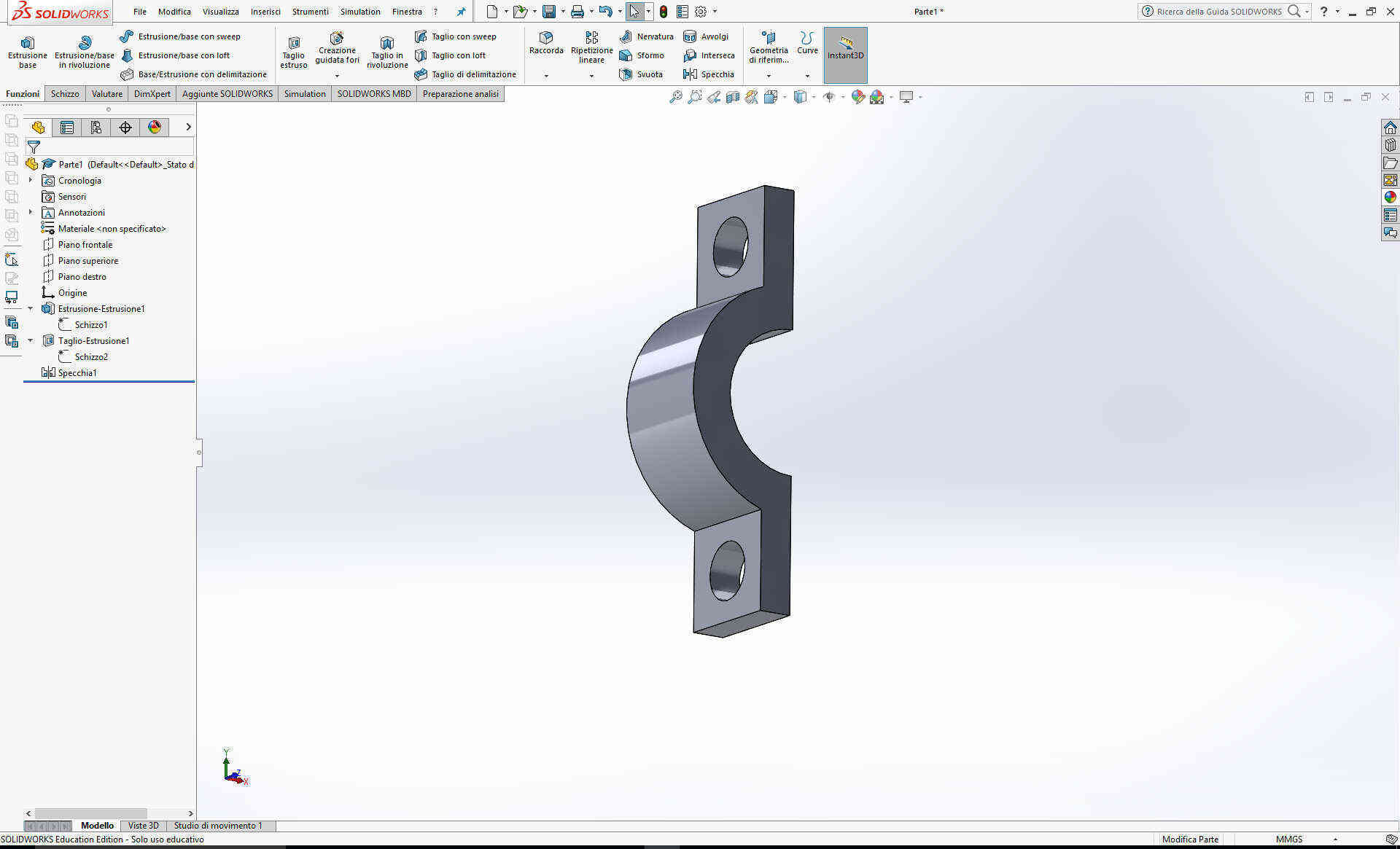Screen dimensions: 1400x849
Task: Open MMGS unit system status button
Action: pyautogui.click(x=1289, y=840)
